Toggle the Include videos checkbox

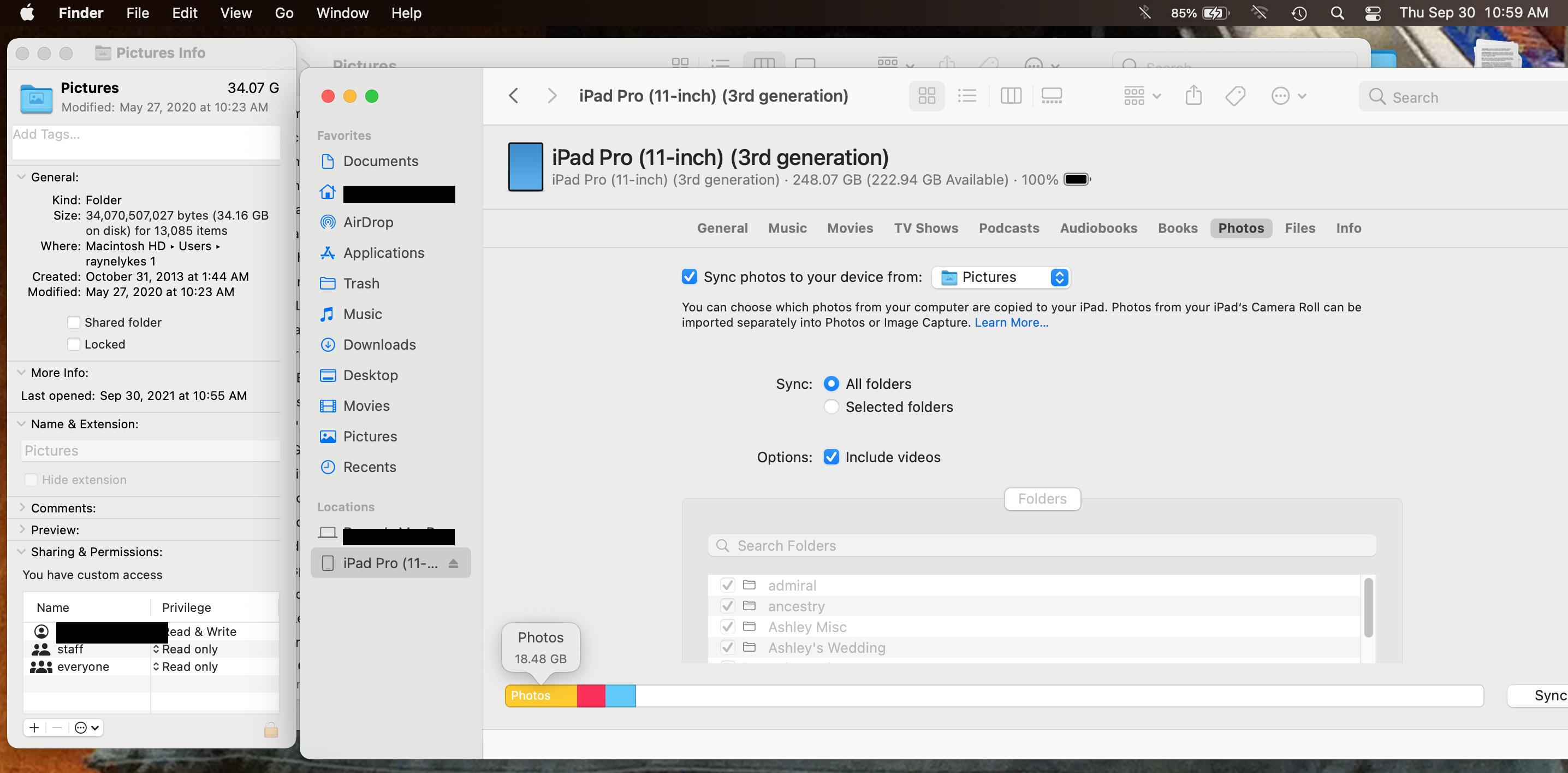click(831, 457)
